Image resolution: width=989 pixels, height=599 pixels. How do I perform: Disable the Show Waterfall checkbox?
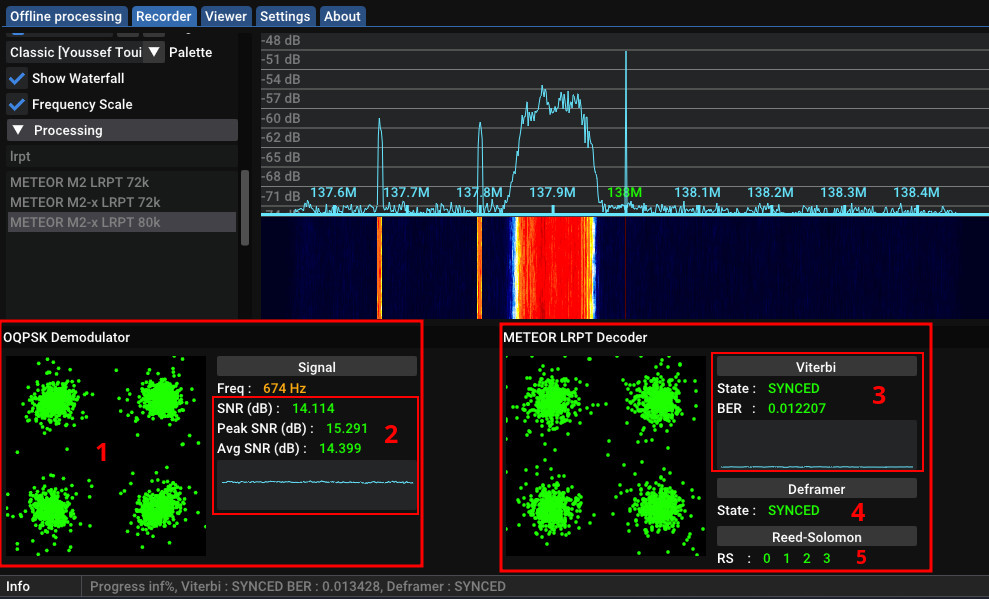coord(16,78)
